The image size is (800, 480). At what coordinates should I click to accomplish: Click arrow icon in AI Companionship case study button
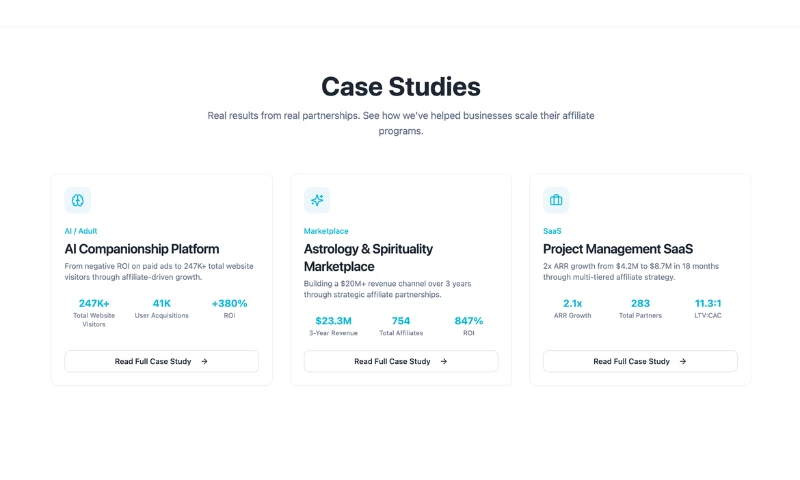[204, 361]
